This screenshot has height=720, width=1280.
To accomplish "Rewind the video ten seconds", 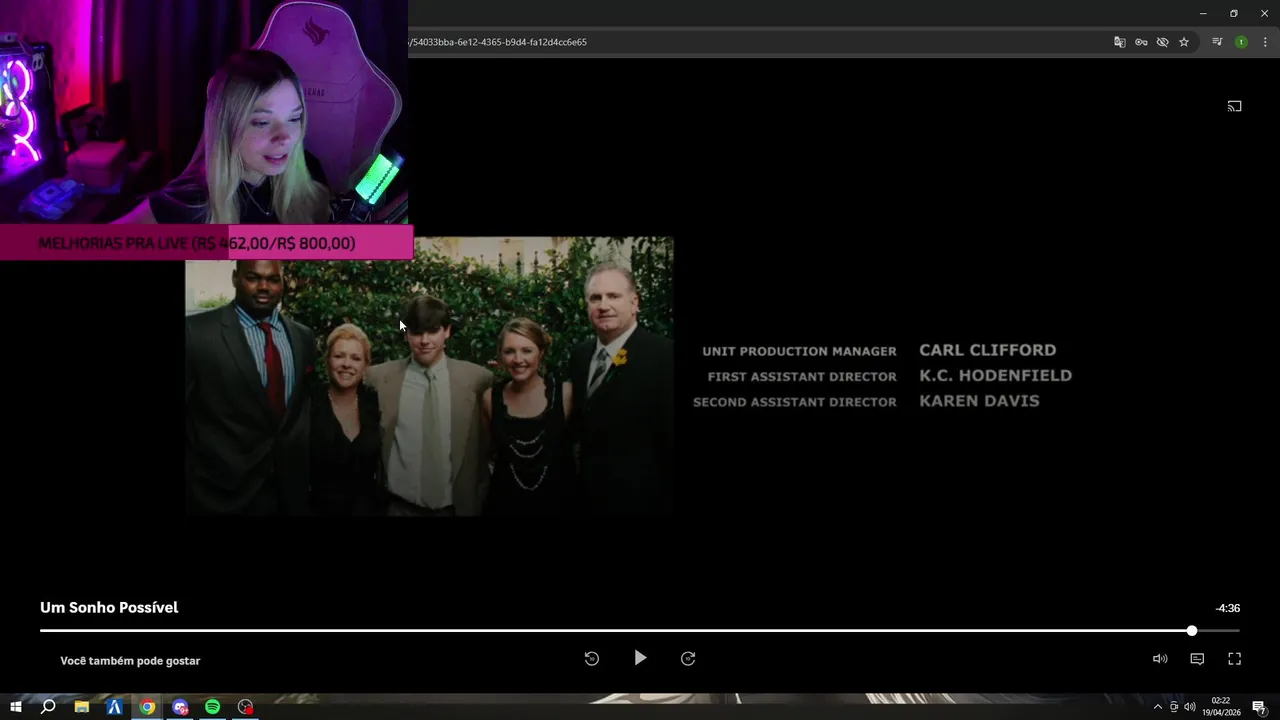I will point(592,658).
